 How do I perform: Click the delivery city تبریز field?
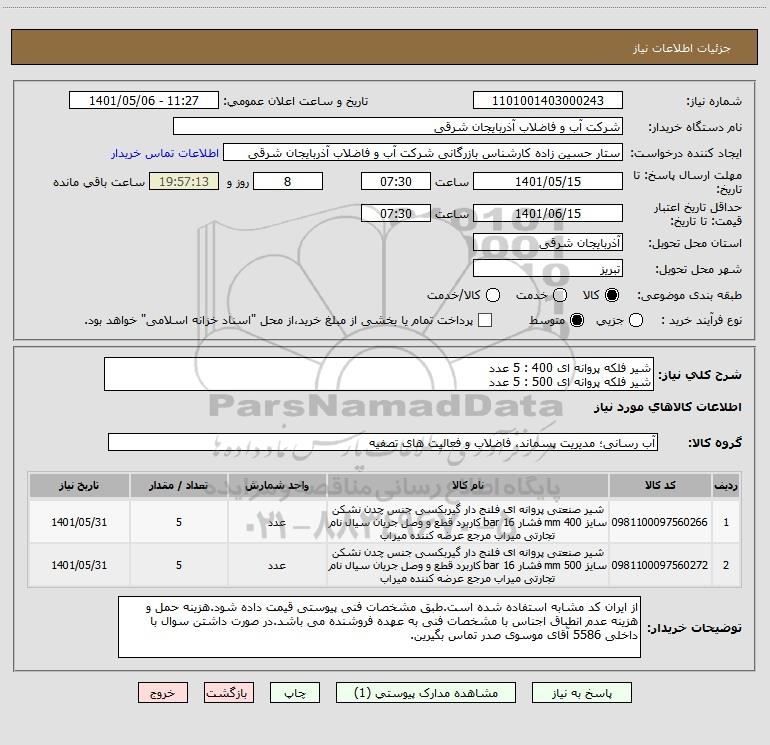tap(548, 269)
